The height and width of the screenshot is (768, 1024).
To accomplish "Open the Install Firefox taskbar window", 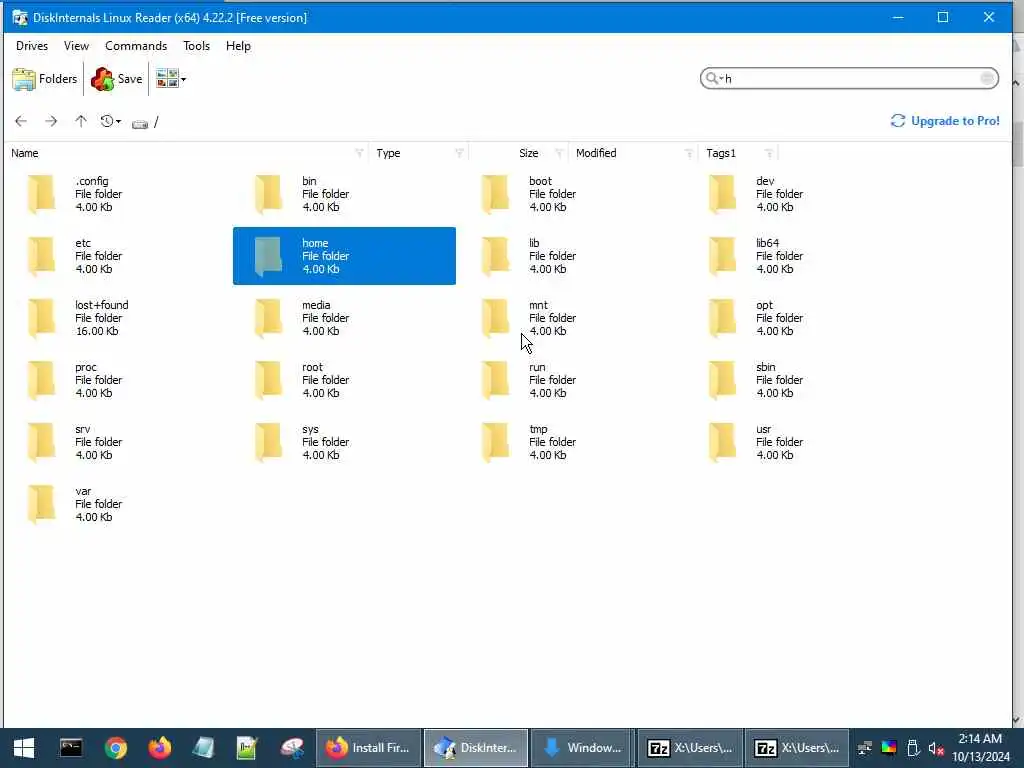I will click(x=368, y=748).
